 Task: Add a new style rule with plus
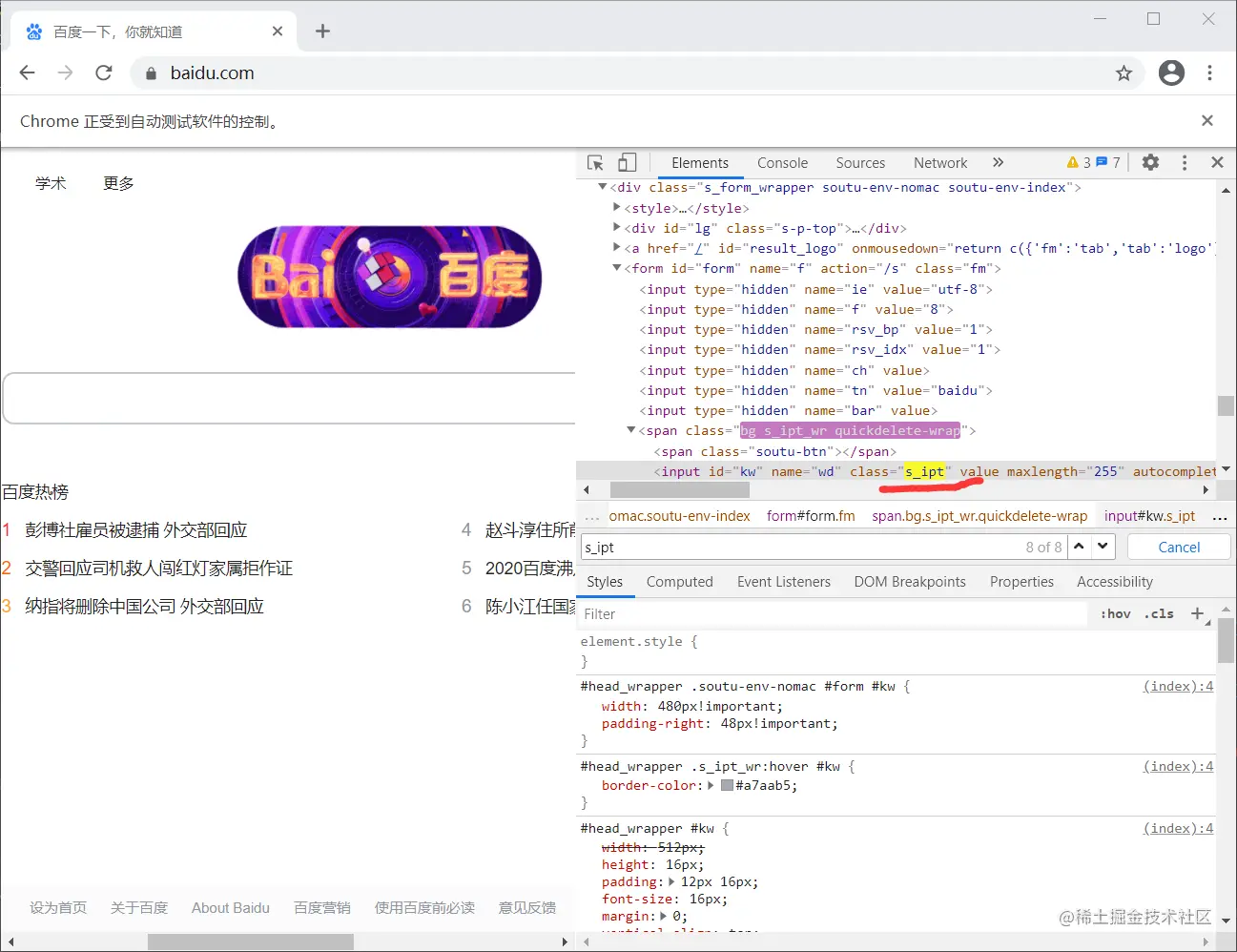(x=1198, y=614)
